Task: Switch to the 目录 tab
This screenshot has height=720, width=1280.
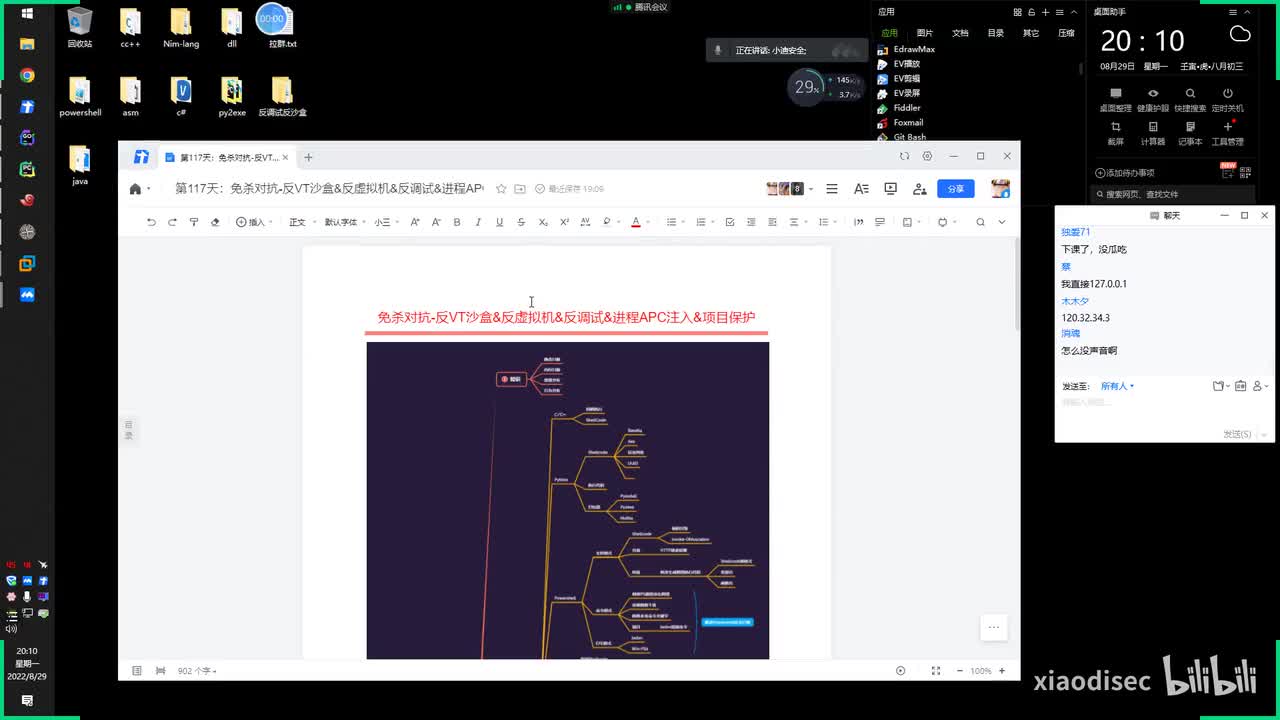Action: pos(996,33)
